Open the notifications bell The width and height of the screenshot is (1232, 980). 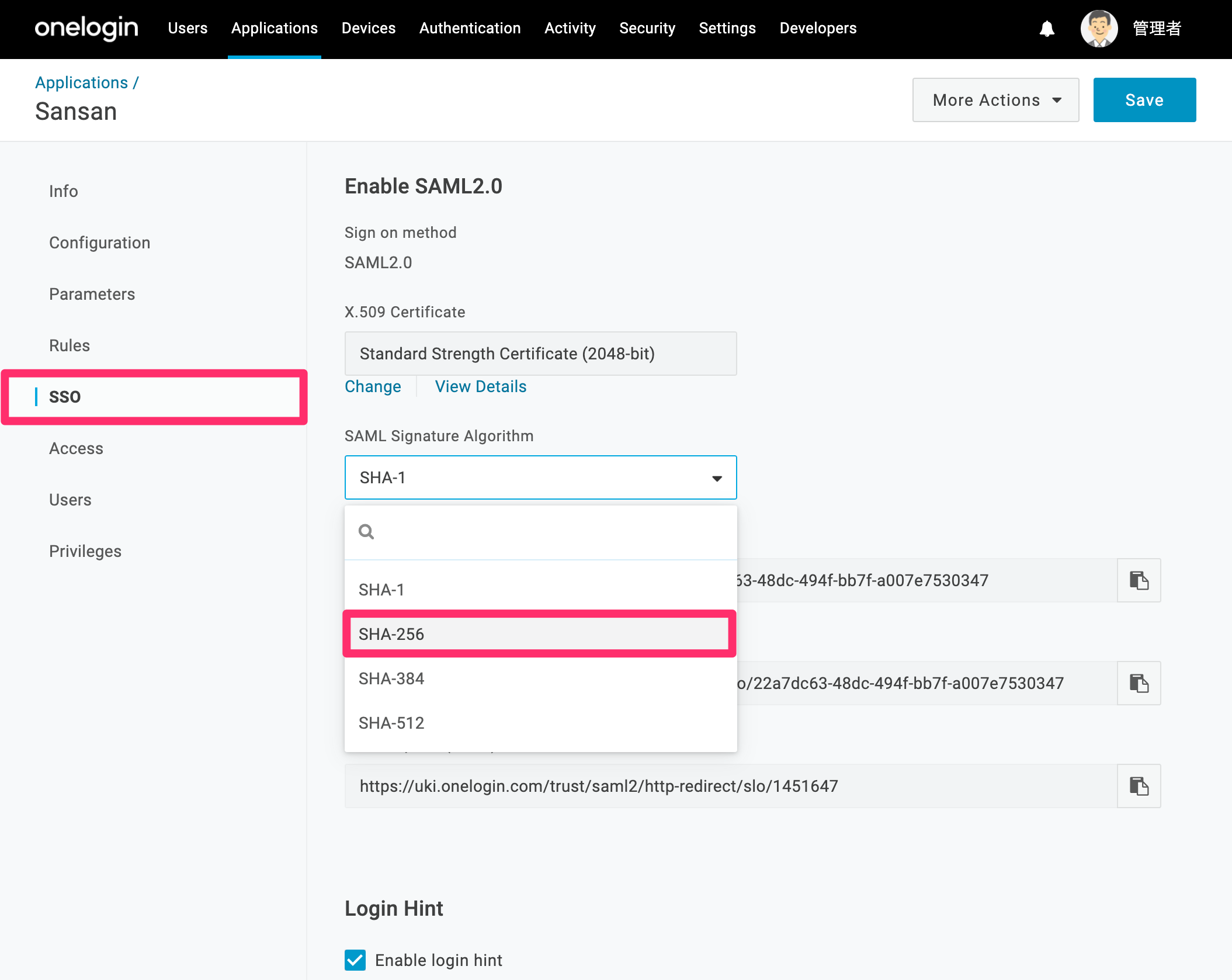click(x=1047, y=28)
